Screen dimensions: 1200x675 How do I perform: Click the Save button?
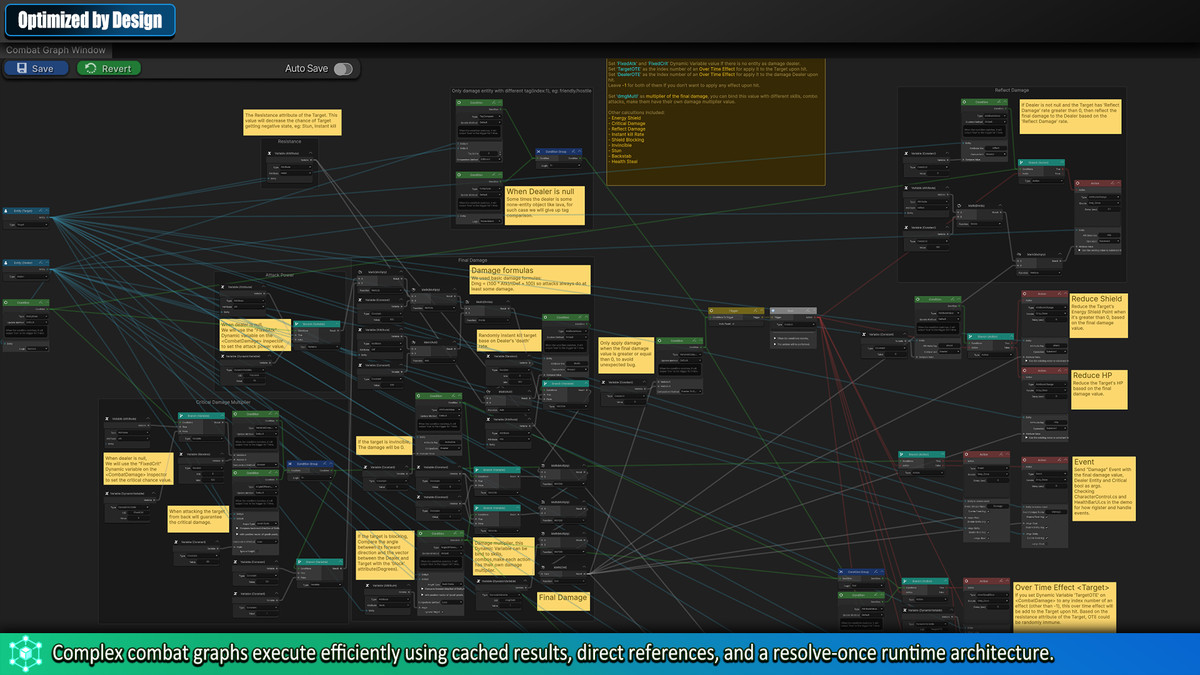(x=36, y=67)
